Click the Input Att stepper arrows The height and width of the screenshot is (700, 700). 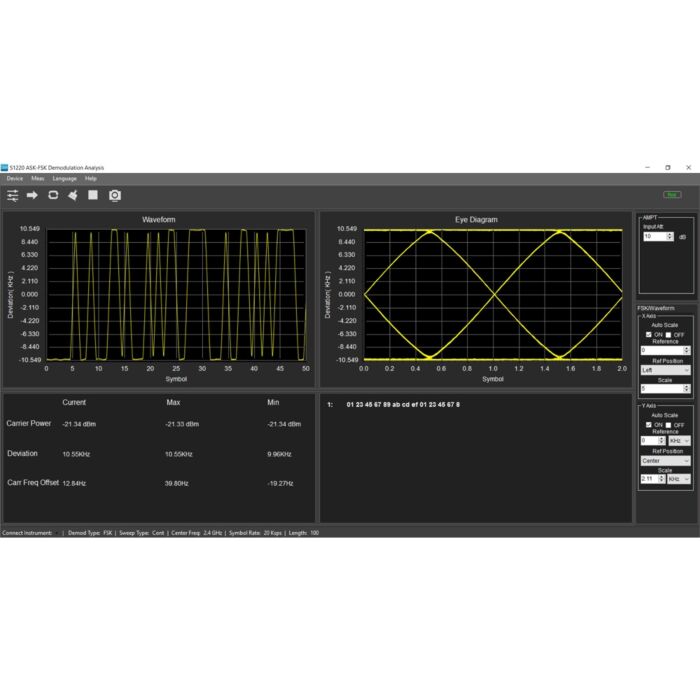pos(671,237)
